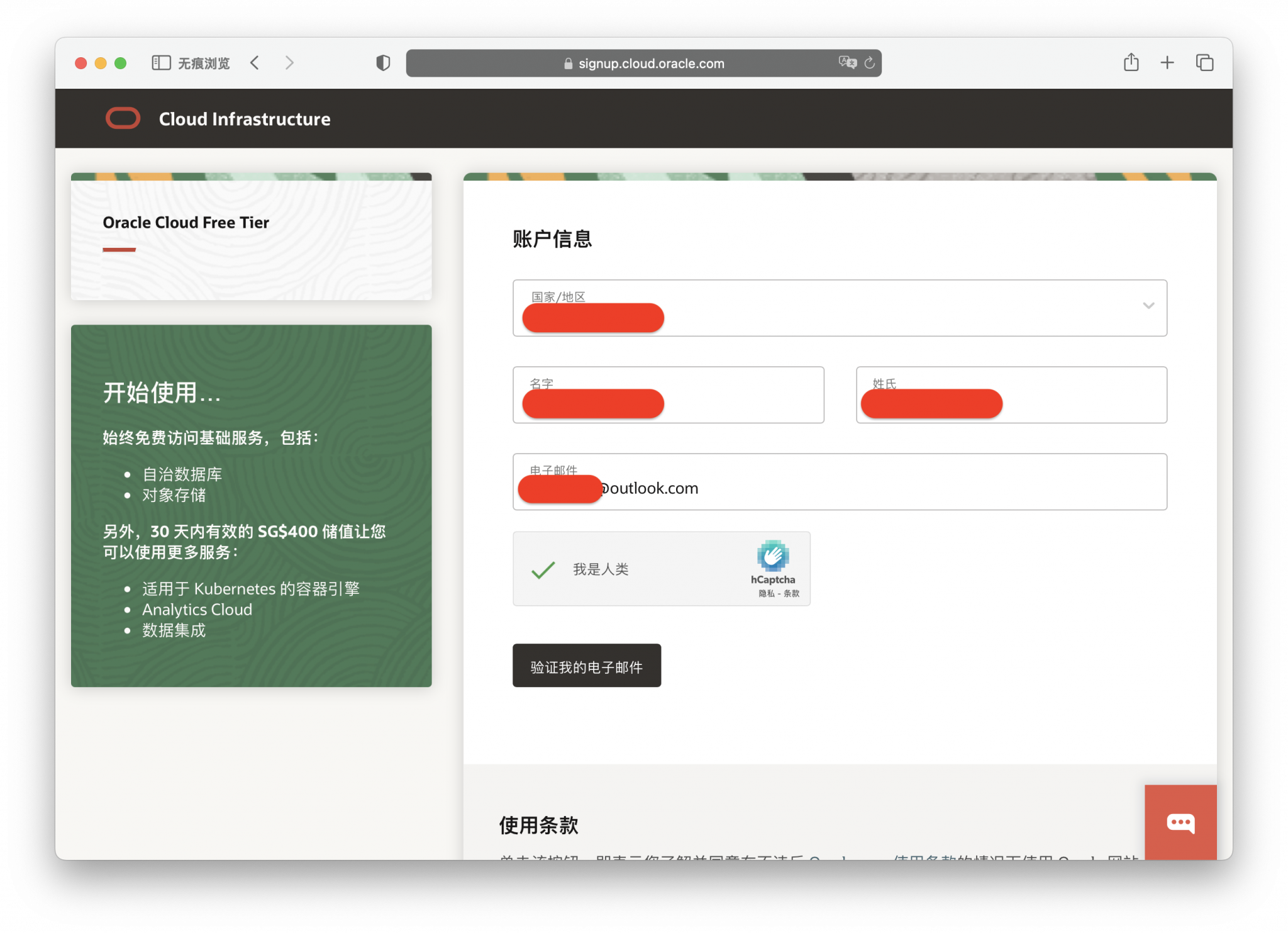The height and width of the screenshot is (933, 1288).
Task: Click the Oracle Cloud Free Tier heading
Action: click(x=186, y=223)
